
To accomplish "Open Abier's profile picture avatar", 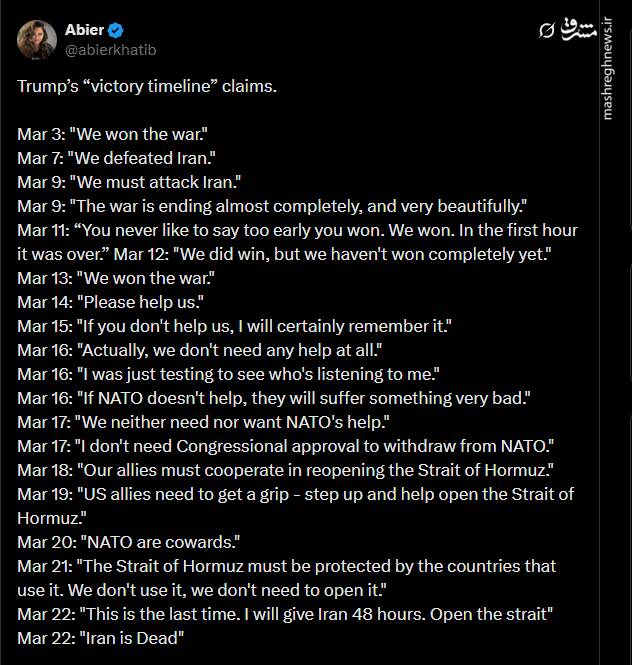I will pos(37,39).
